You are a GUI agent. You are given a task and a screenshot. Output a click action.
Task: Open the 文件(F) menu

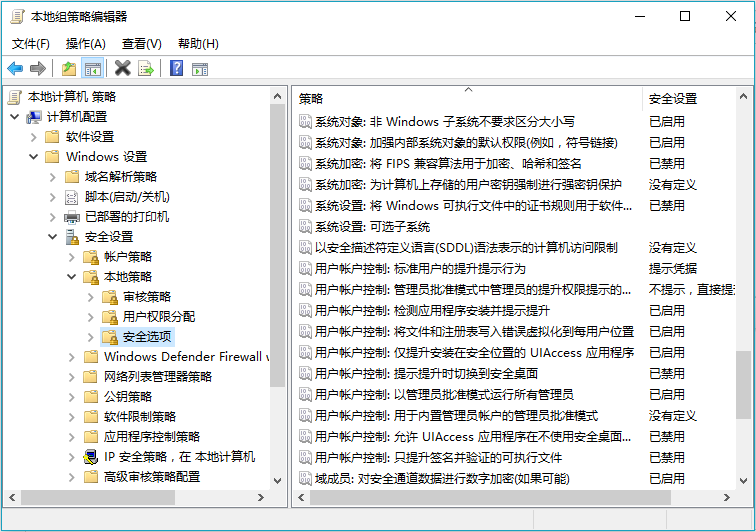[x=30, y=44]
